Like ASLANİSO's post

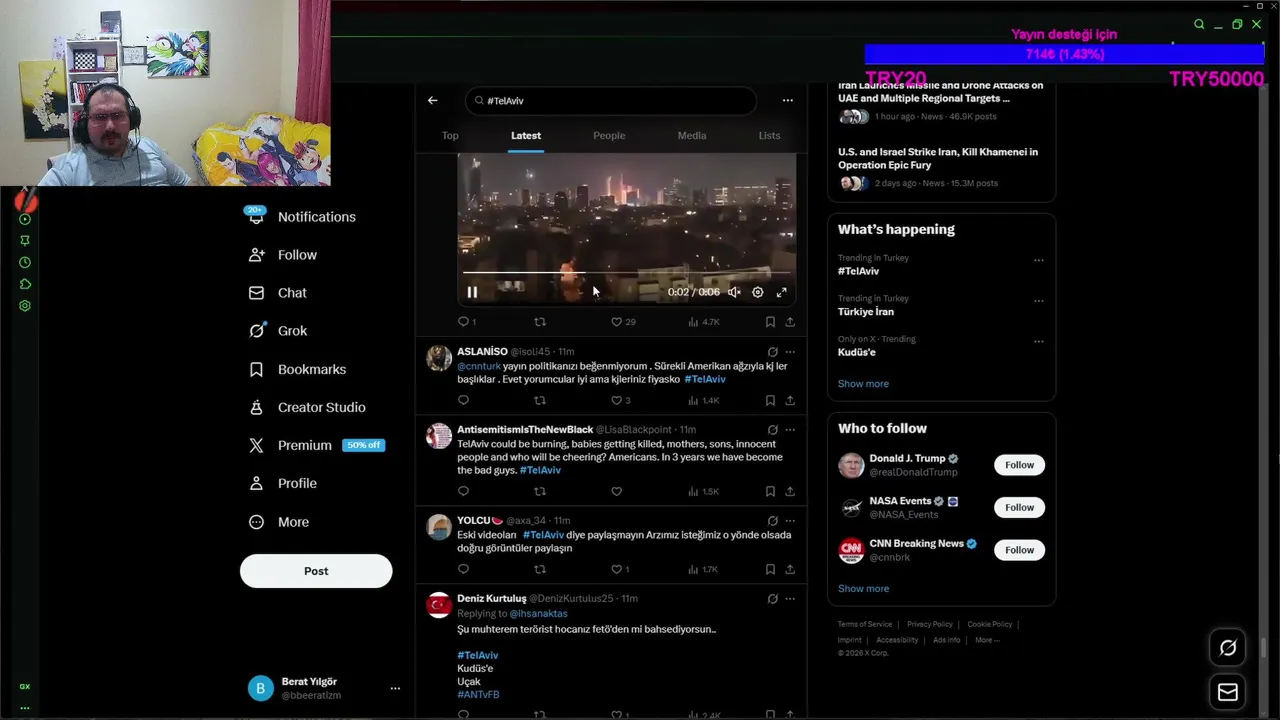(x=616, y=400)
